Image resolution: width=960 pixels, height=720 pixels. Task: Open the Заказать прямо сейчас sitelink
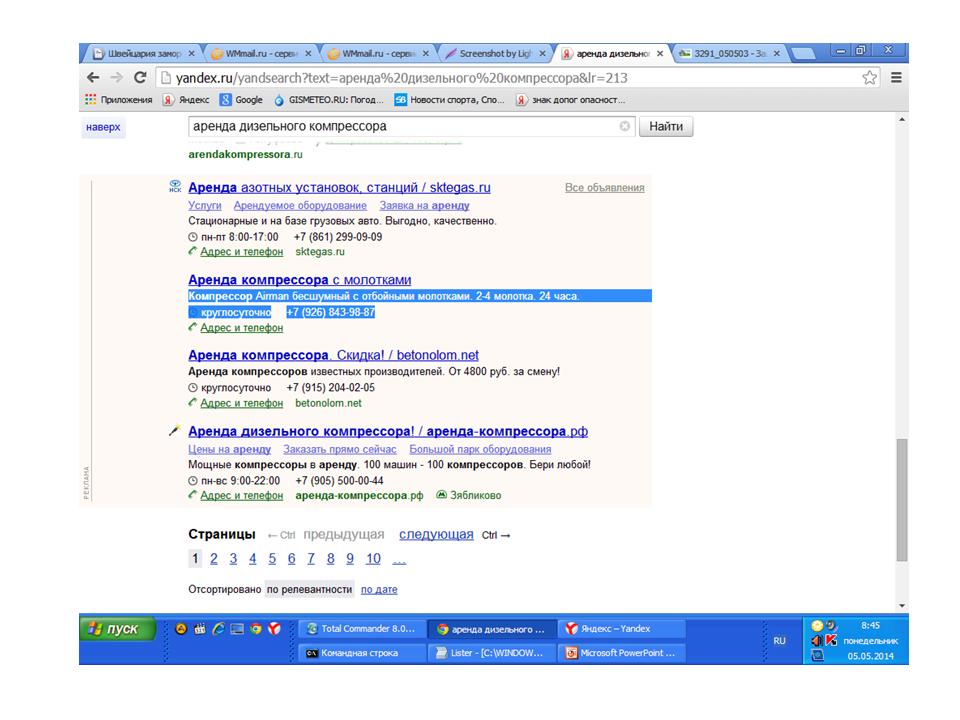340,449
